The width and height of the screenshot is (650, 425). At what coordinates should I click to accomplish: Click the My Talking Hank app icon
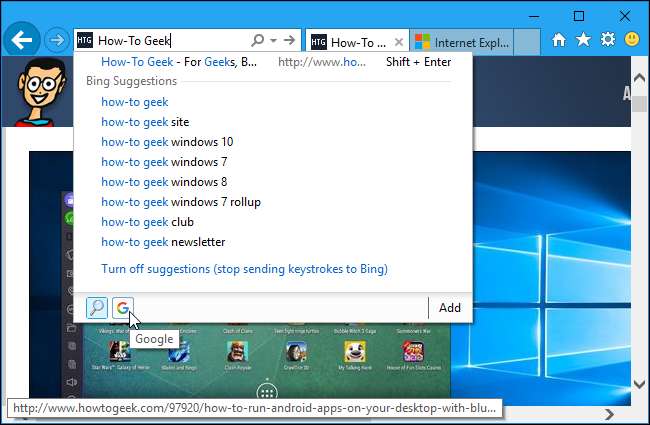tap(355, 352)
